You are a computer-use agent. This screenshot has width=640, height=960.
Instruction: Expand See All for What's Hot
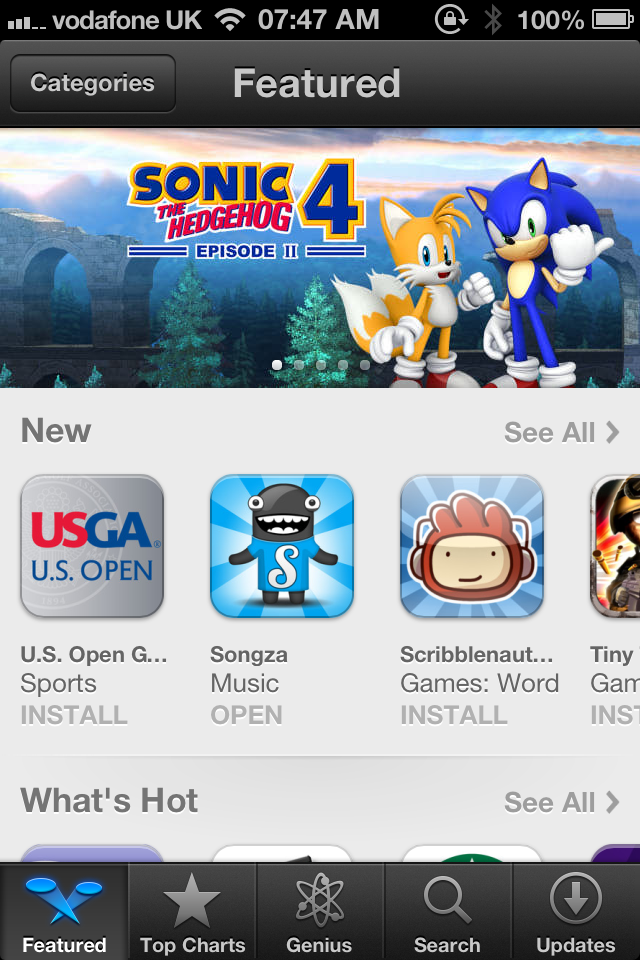(x=562, y=802)
